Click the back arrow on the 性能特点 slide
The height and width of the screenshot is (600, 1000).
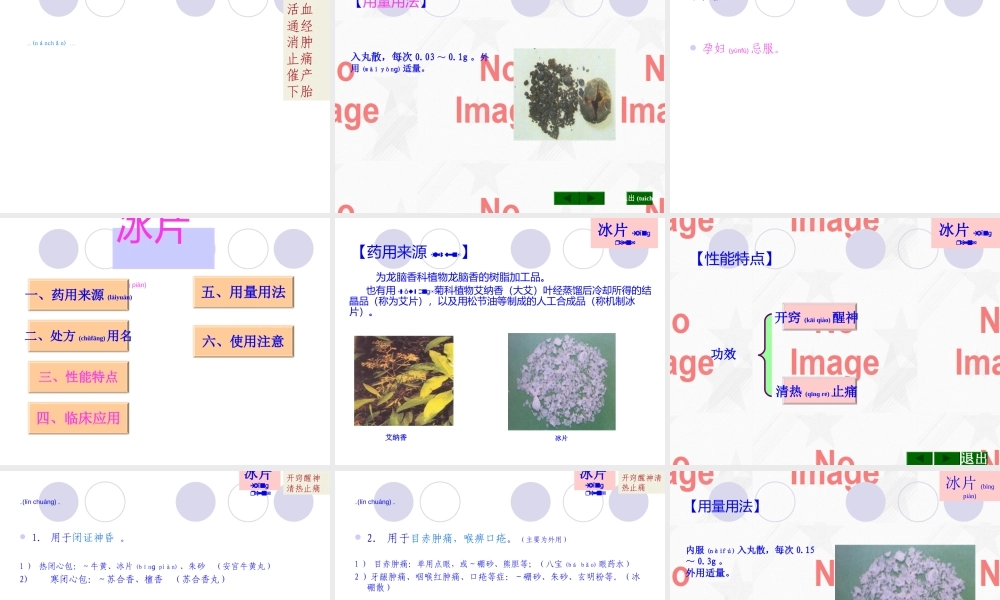920,458
